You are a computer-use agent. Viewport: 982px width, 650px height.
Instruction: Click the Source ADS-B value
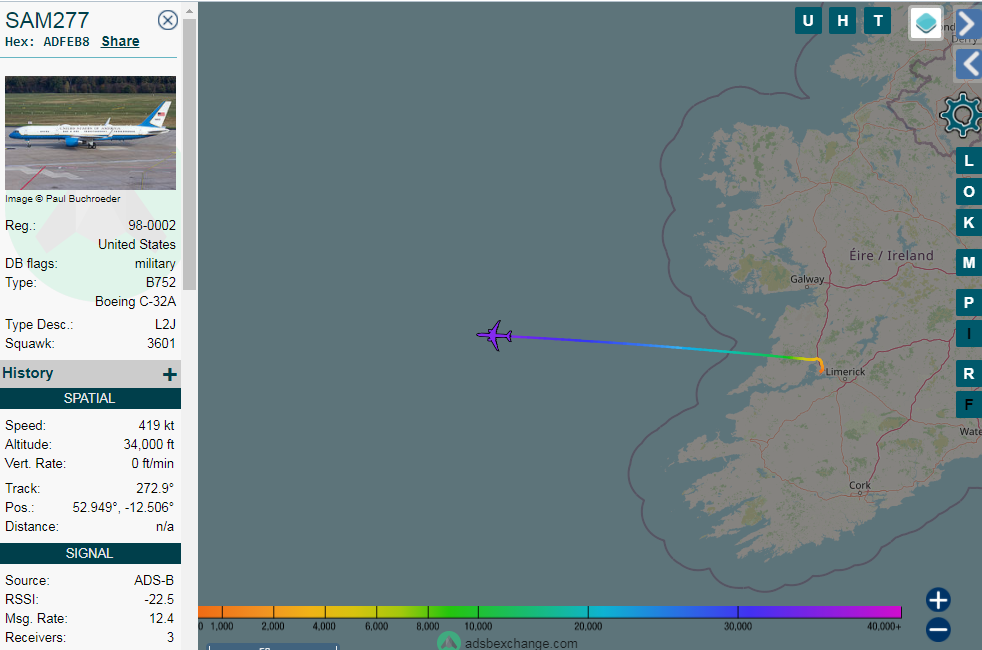[x=154, y=580]
